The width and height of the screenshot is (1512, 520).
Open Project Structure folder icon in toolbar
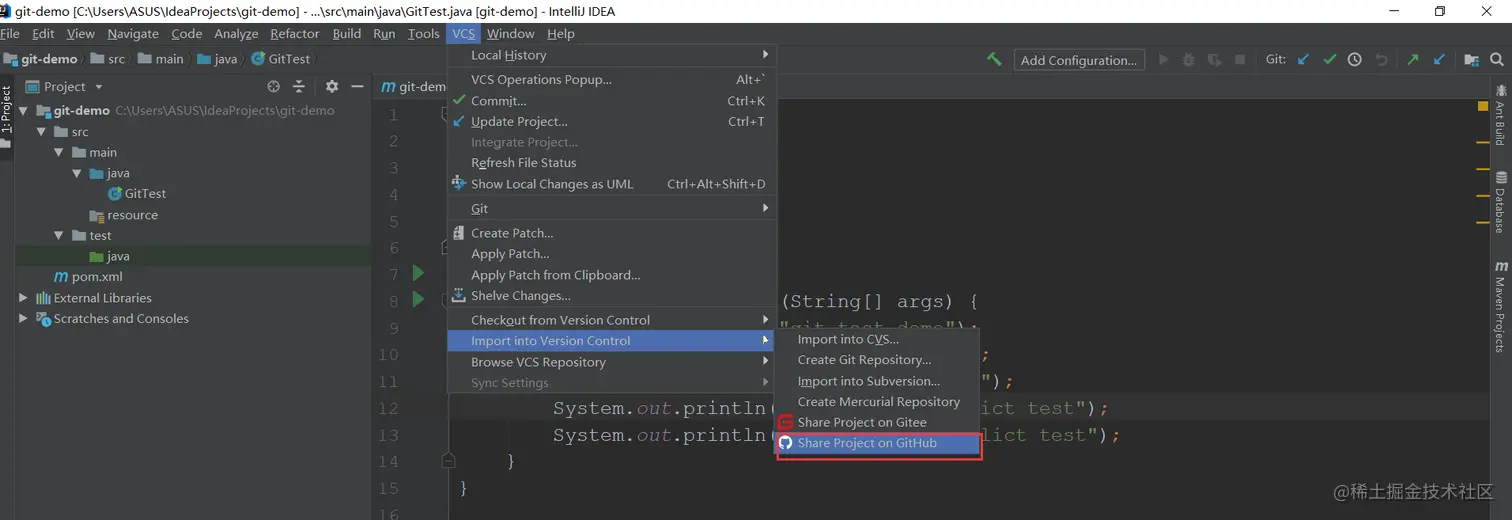tap(1472, 60)
